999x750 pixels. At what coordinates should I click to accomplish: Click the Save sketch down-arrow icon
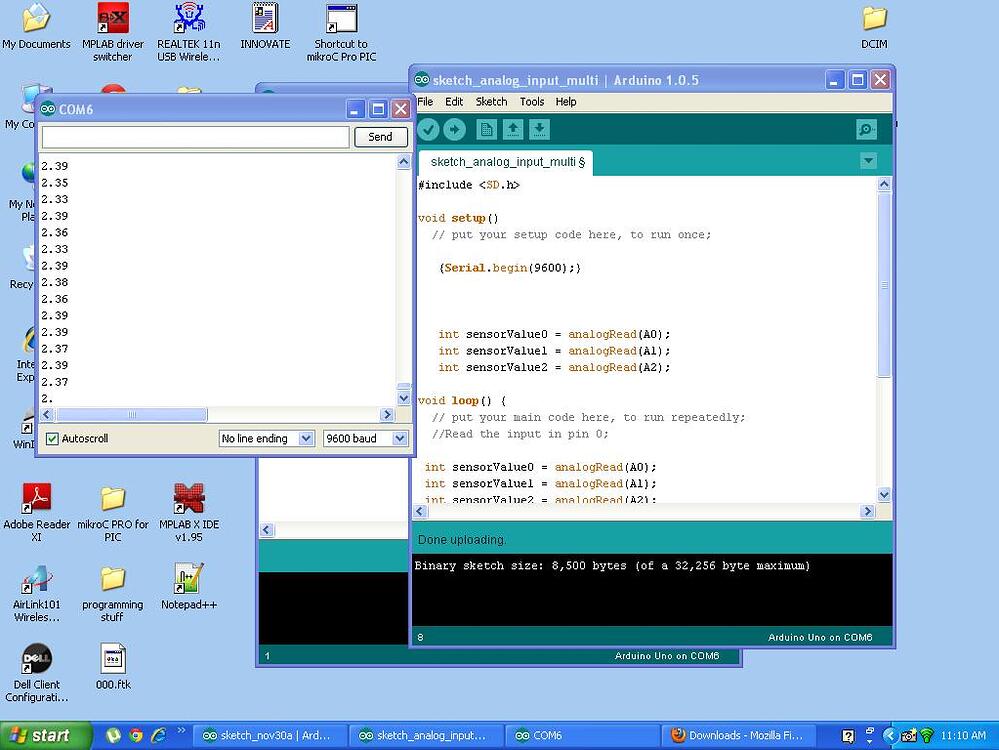[539, 129]
